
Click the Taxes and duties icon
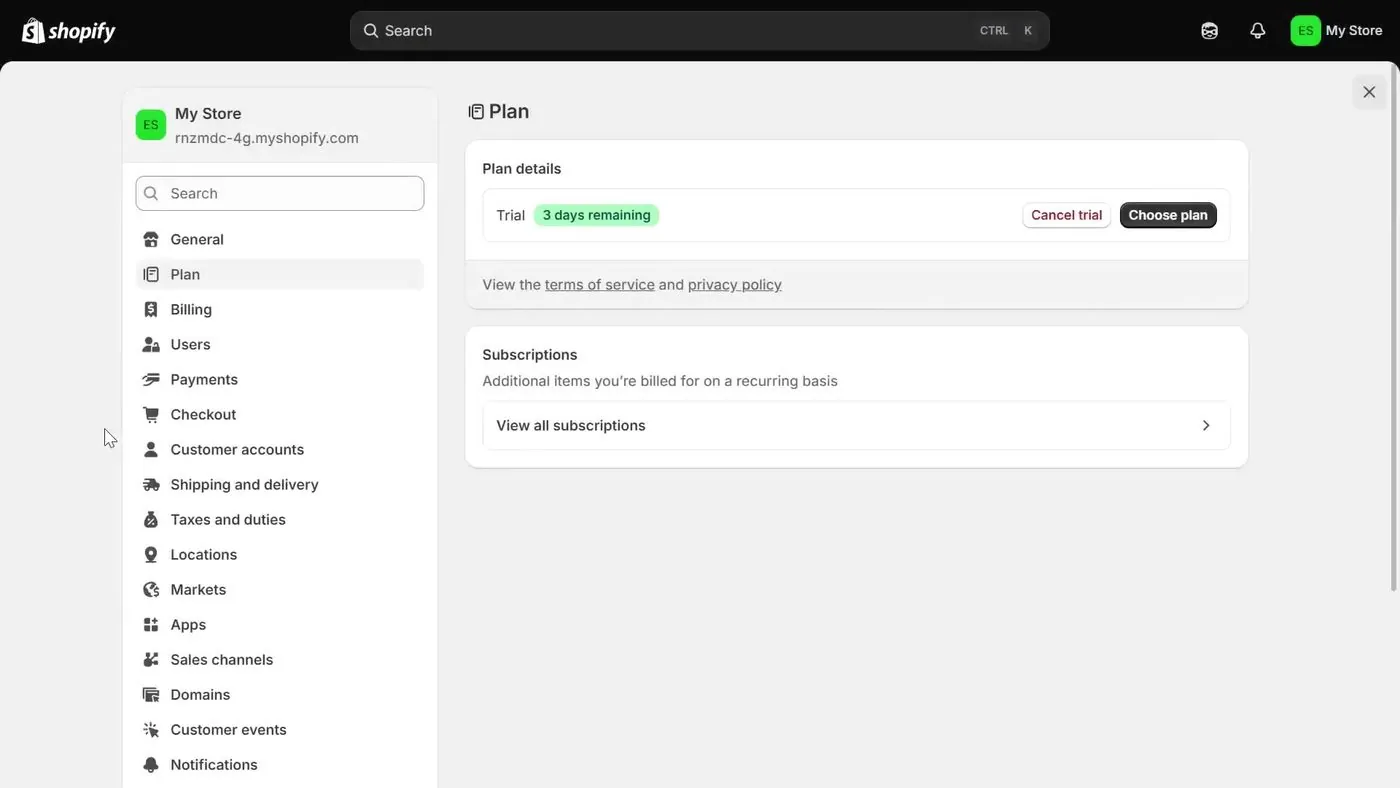[151, 520]
